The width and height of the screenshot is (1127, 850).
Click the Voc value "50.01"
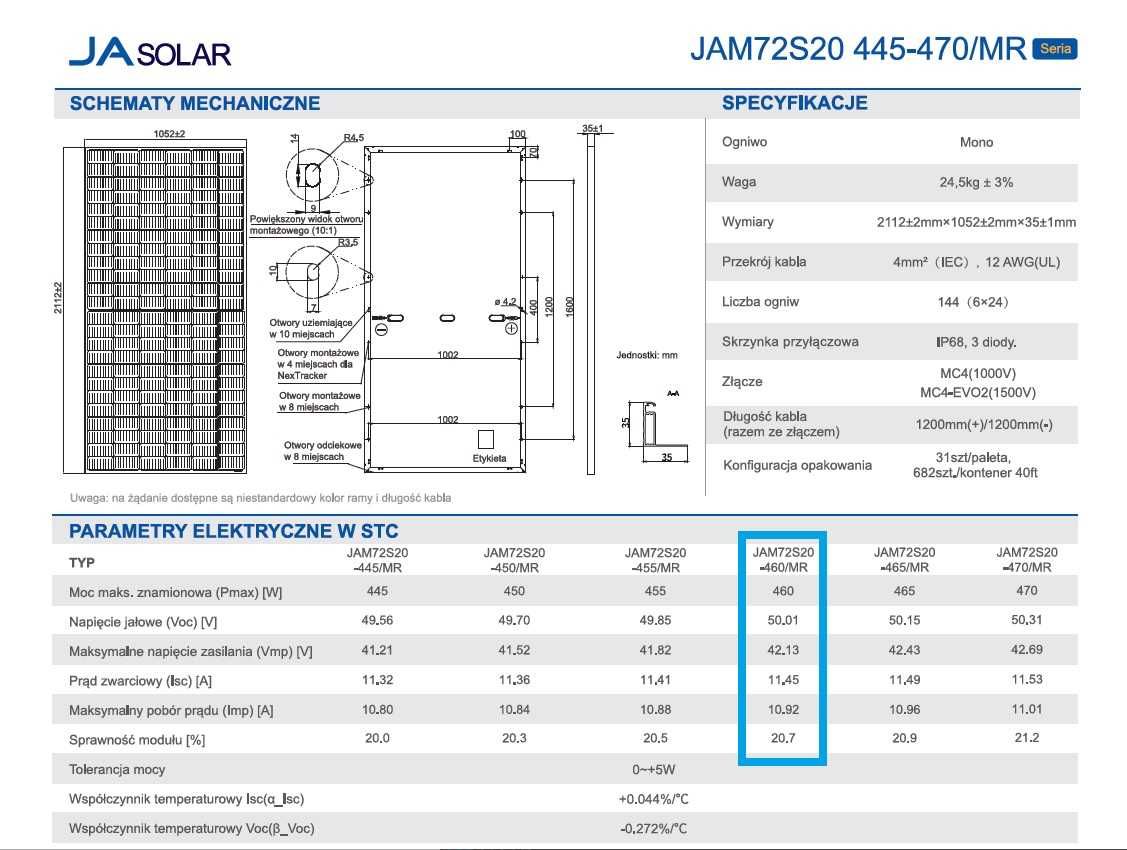[783, 620]
